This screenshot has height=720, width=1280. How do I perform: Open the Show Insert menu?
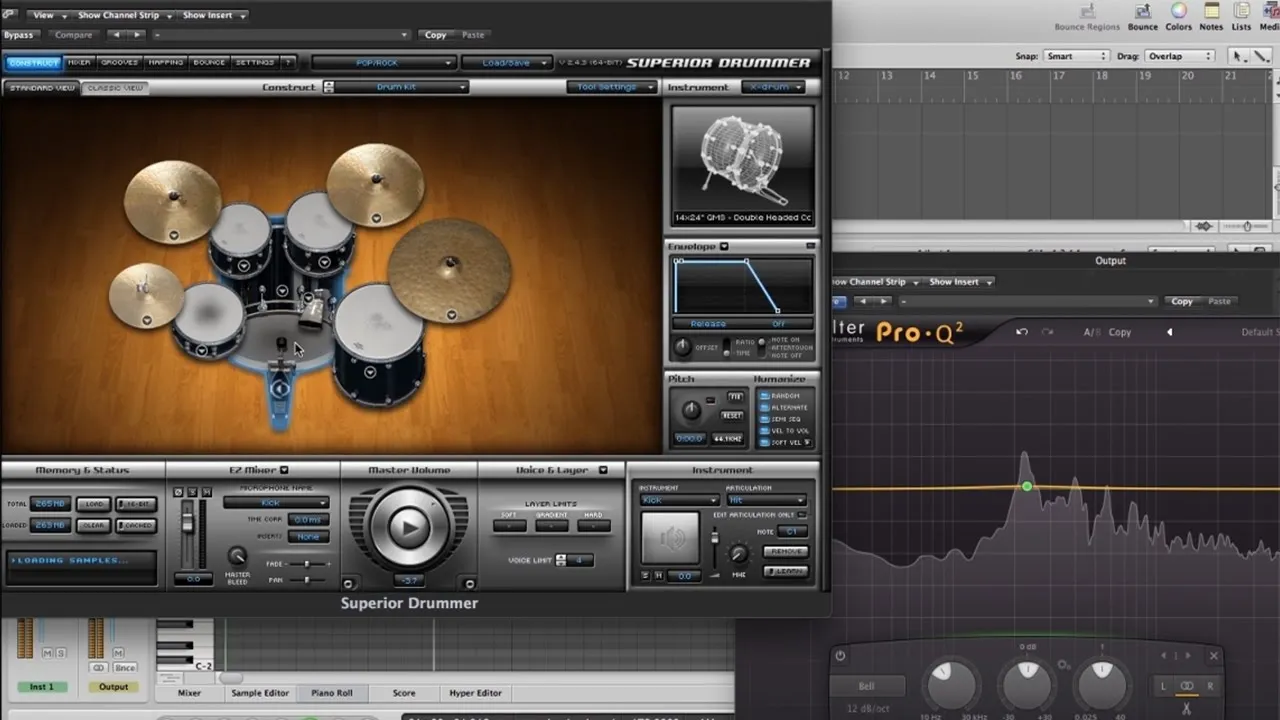pyautogui.click(x=213, y=15)
